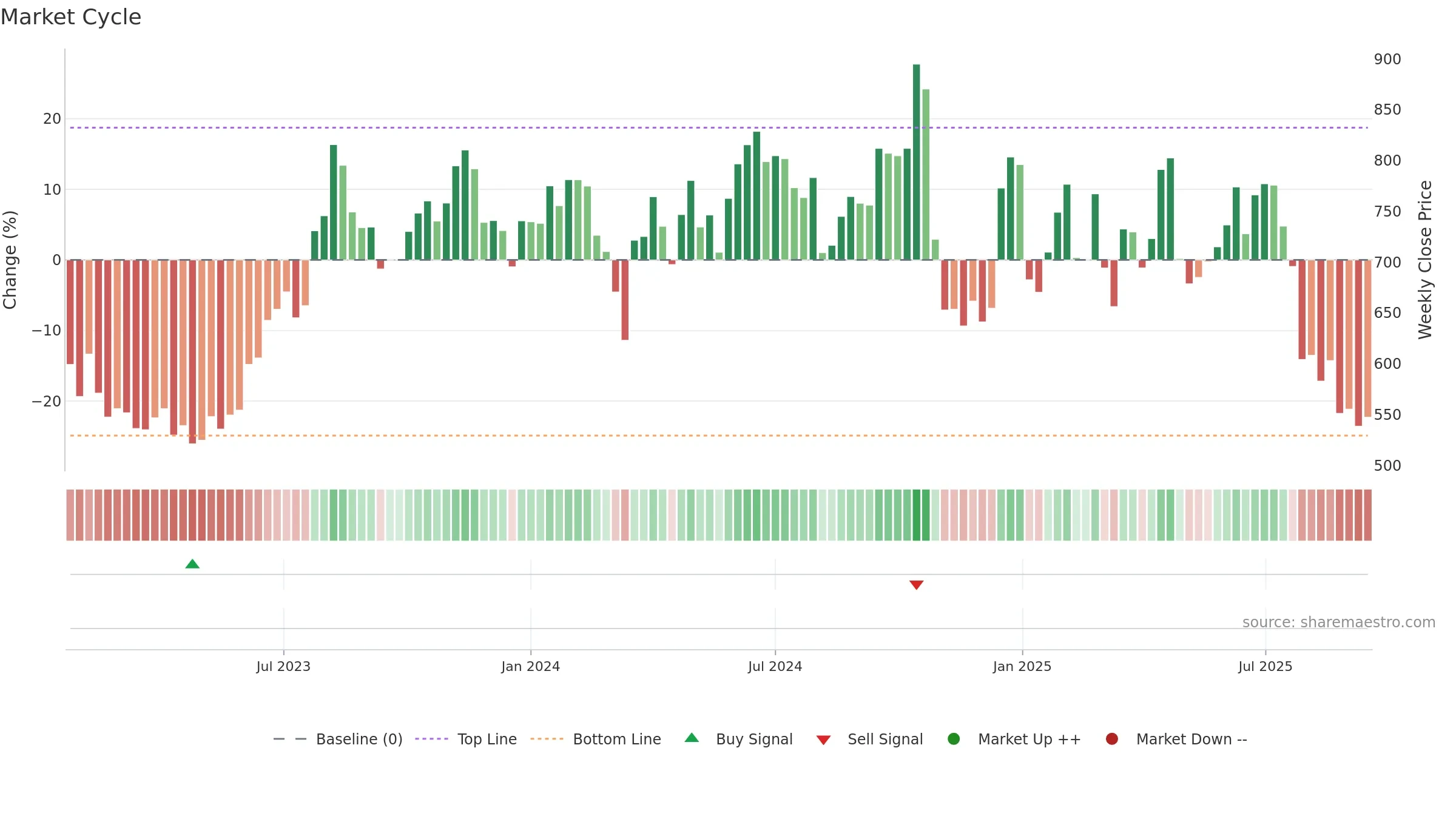1456x819 pixels.
Task: Click the Weekly Close Price axis title
Action: coord(1425,260)
